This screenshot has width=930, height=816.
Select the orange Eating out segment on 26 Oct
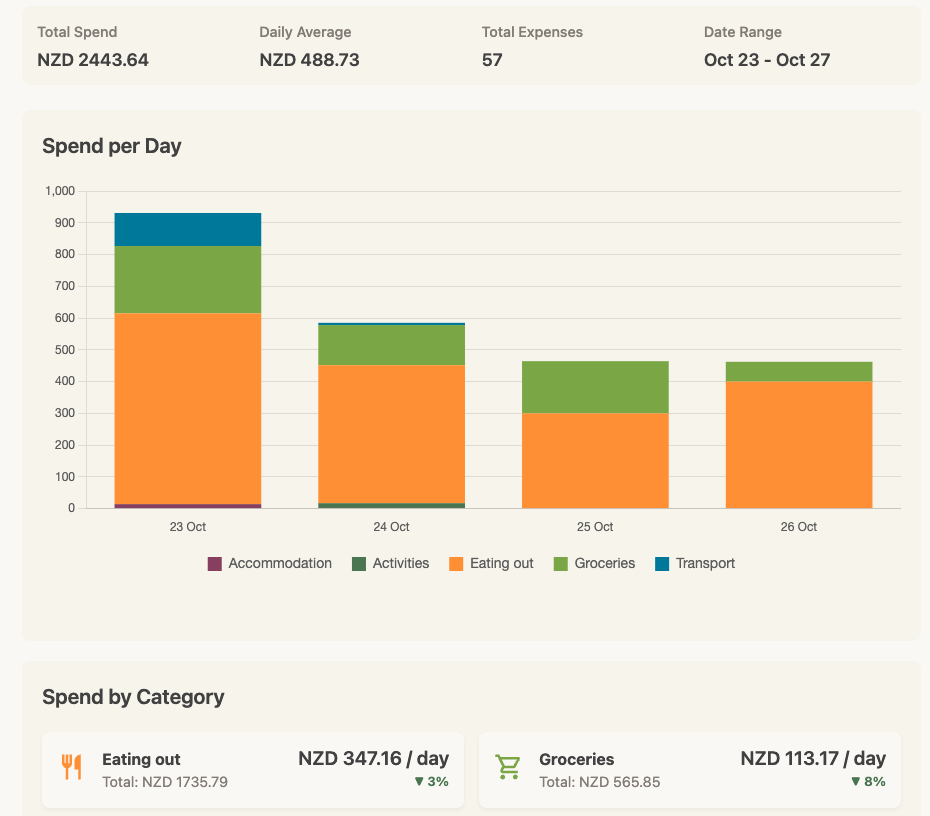(x=799, y=444)
